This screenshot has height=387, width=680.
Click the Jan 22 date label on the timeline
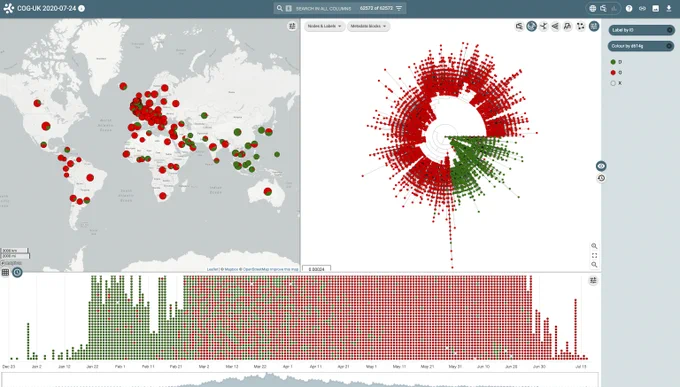click(x=92, y=367)
